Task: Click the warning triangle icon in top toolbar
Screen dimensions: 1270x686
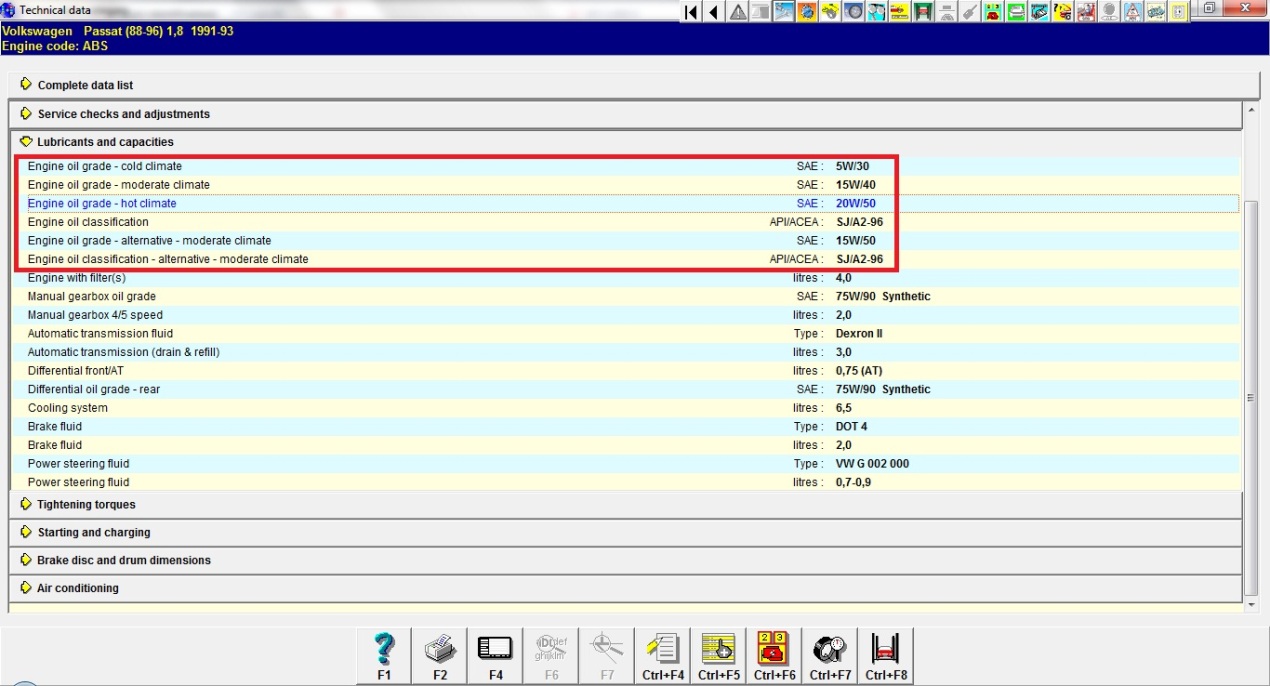Action: [x=737, y=12]
